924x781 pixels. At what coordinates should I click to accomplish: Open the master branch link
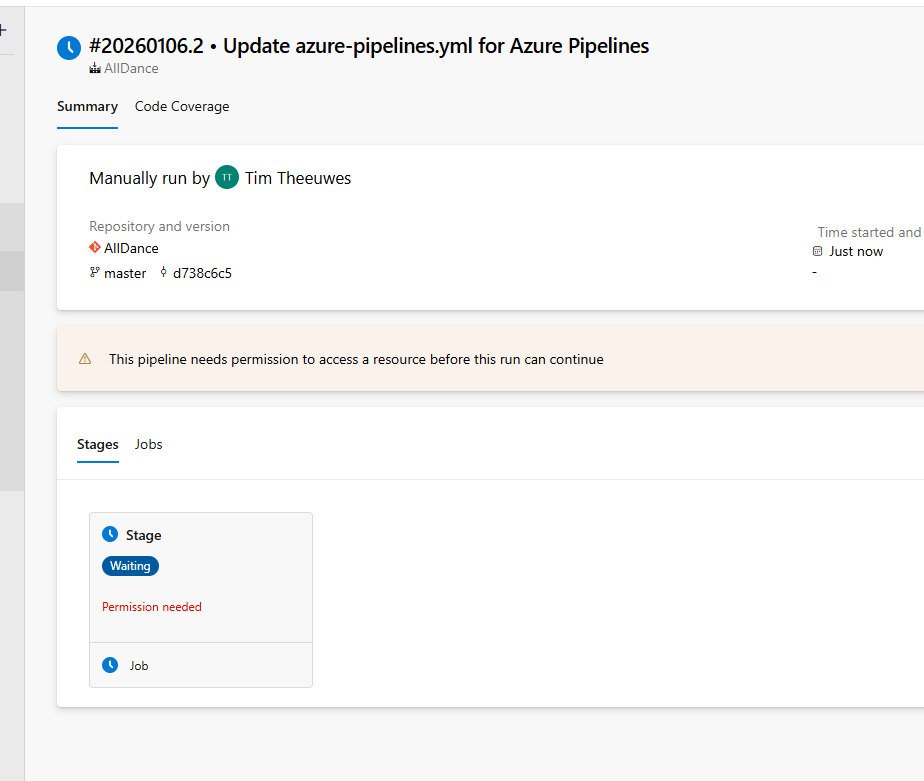[125, 273]
